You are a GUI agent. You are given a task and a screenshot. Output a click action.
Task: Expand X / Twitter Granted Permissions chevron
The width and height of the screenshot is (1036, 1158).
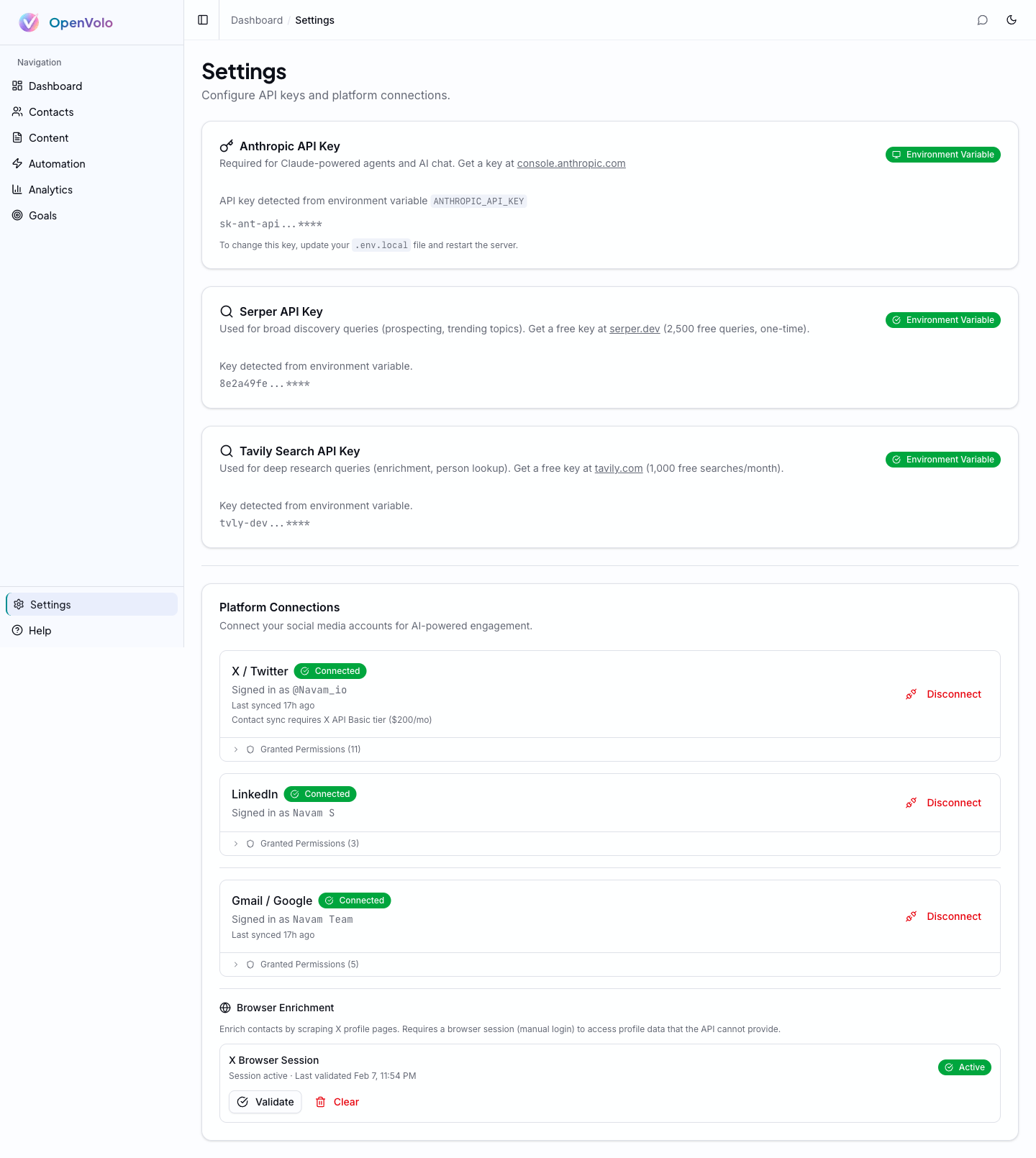pyautogui.click(x=236, y=749)
